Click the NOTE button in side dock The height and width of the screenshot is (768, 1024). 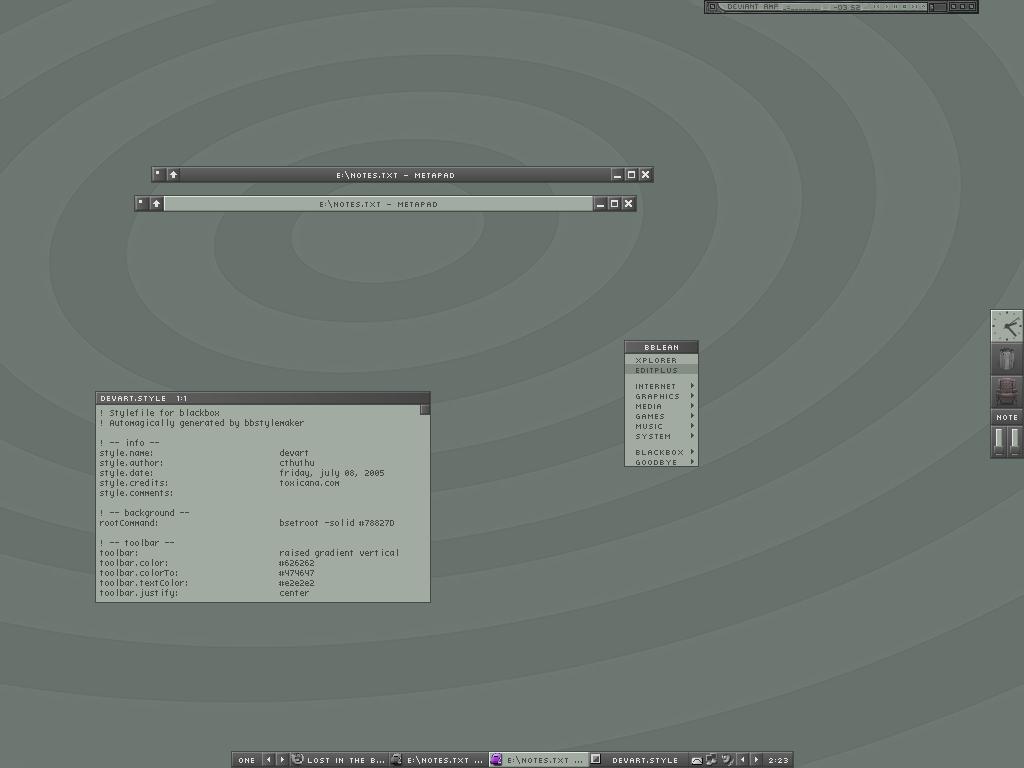pyautogui.click(x=1006, y=417)
